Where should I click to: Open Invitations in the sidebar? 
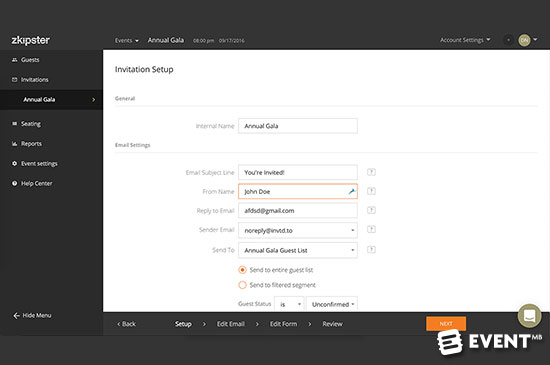[35, 80]
